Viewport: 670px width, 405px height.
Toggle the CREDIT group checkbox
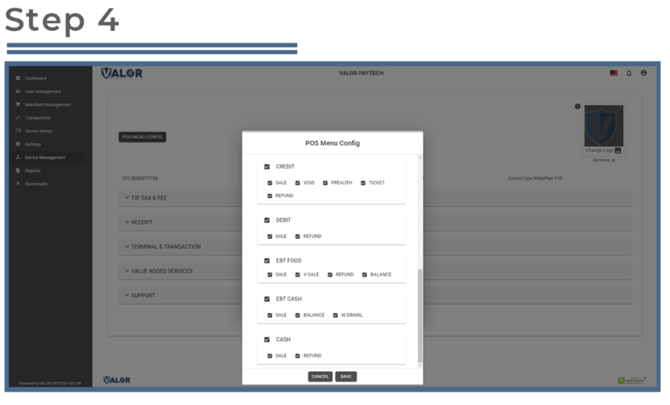click(x=267, y=167)
